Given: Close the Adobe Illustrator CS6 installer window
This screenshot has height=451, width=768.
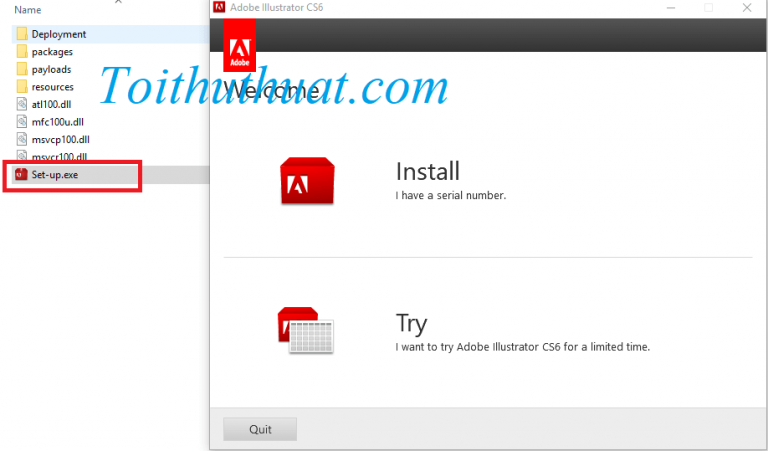Looking at the screenshot, I should coord(747,8).
